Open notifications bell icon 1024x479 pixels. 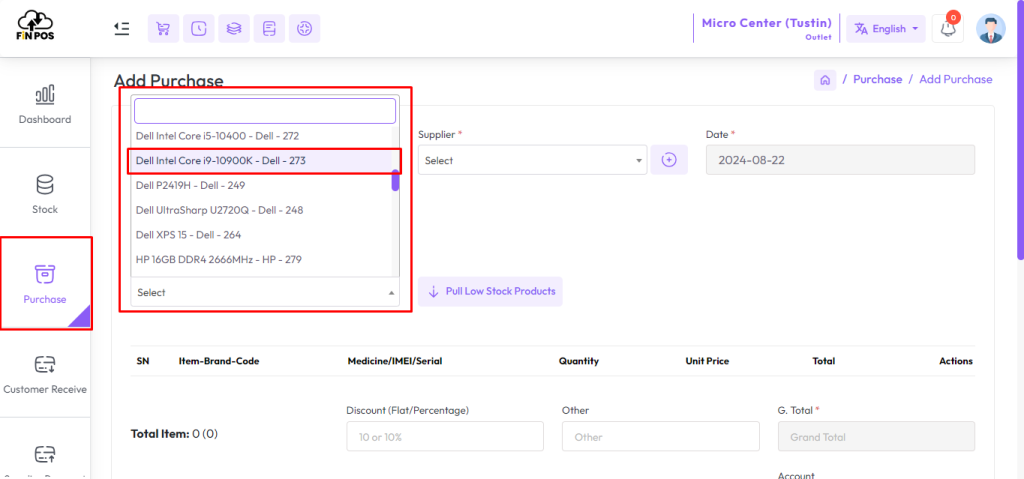click(x=947, y=29)
